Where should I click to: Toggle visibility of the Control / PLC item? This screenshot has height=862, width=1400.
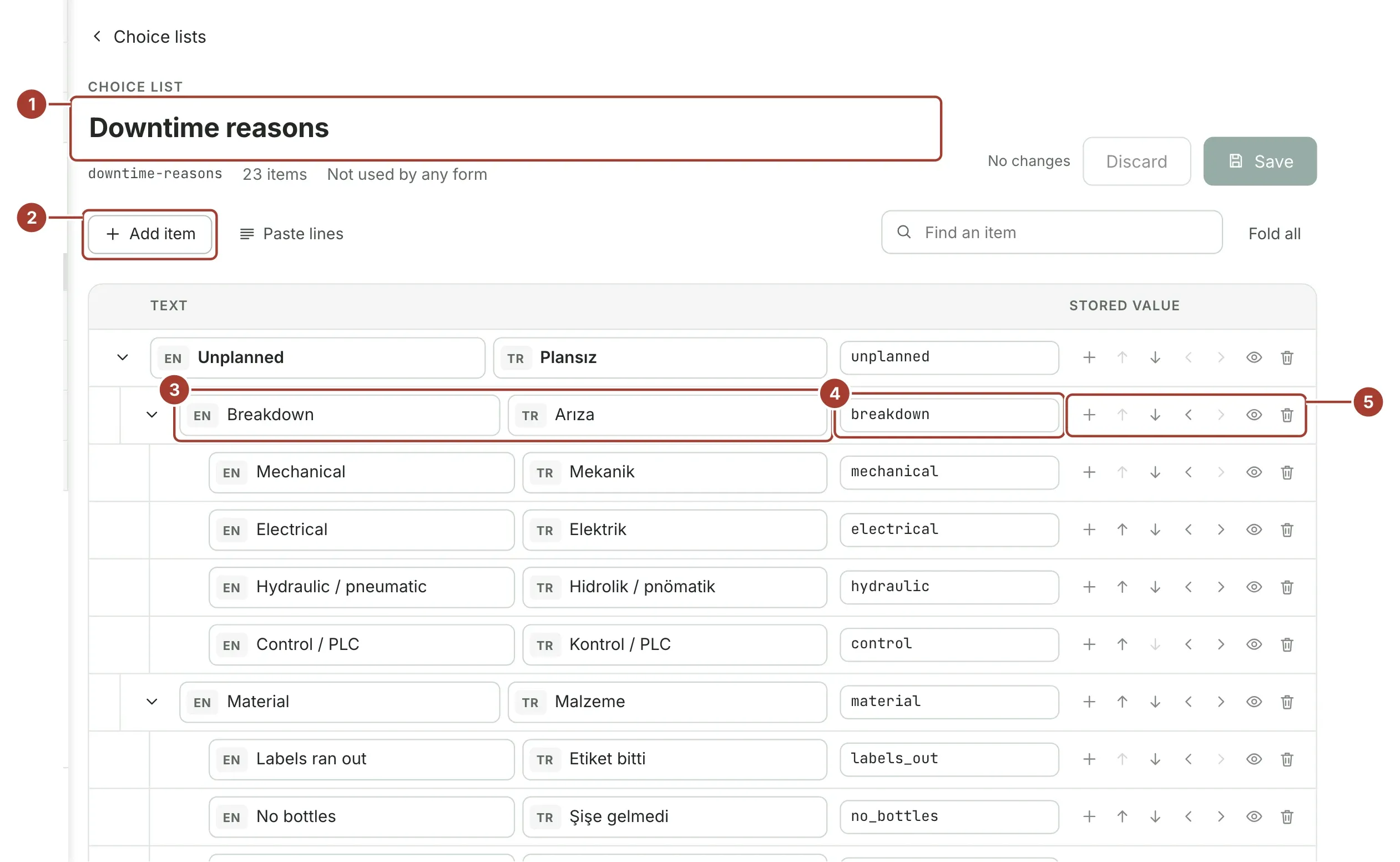[1254, 645]
